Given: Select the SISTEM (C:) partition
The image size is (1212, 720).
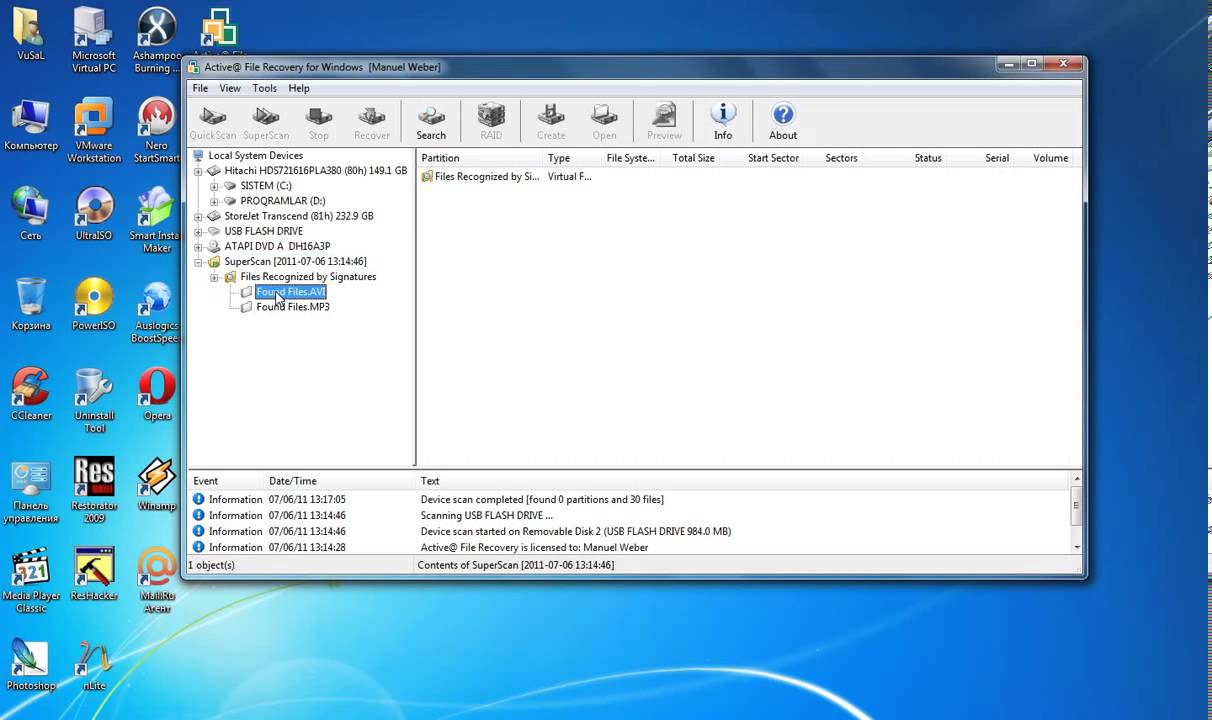Looking at the screenshot, I should click(x=266, y=186).
